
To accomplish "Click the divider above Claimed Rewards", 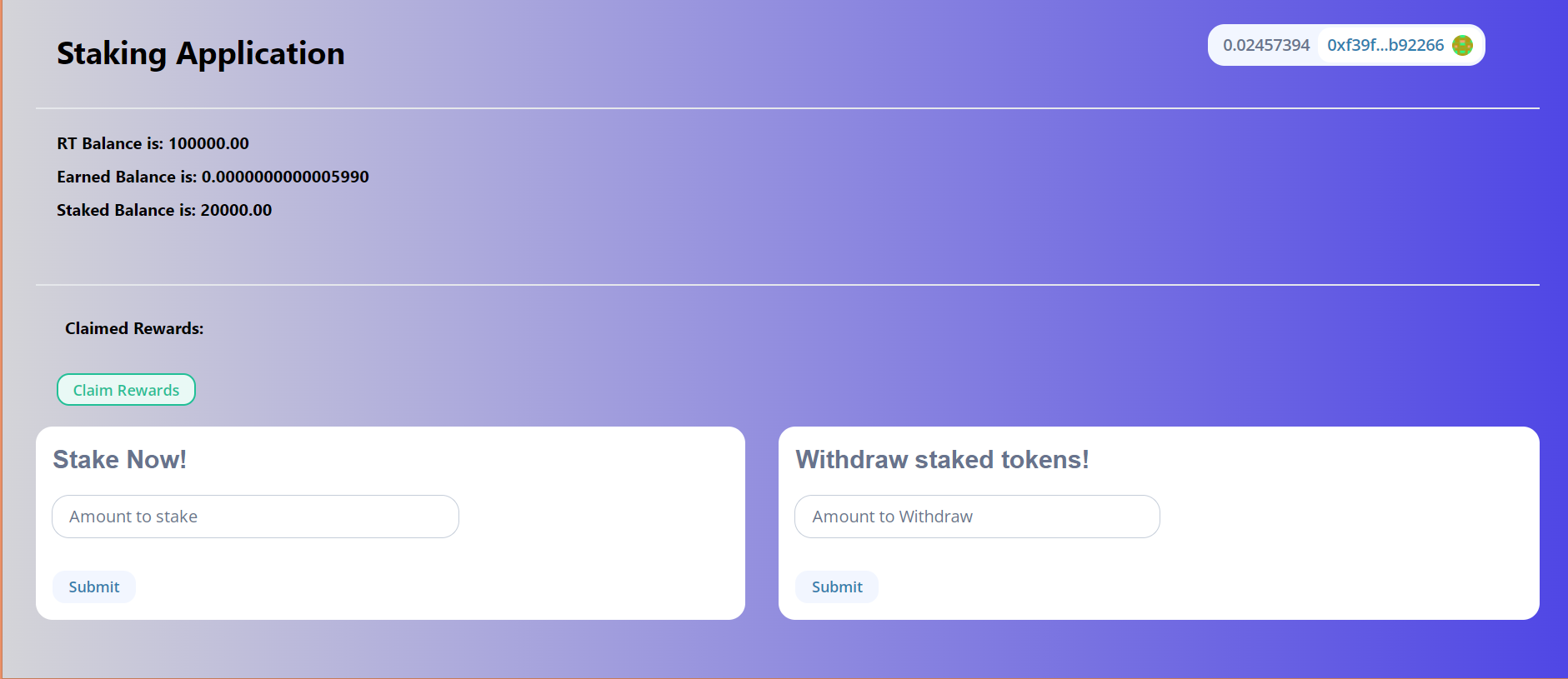I will (x=788, y=284).
